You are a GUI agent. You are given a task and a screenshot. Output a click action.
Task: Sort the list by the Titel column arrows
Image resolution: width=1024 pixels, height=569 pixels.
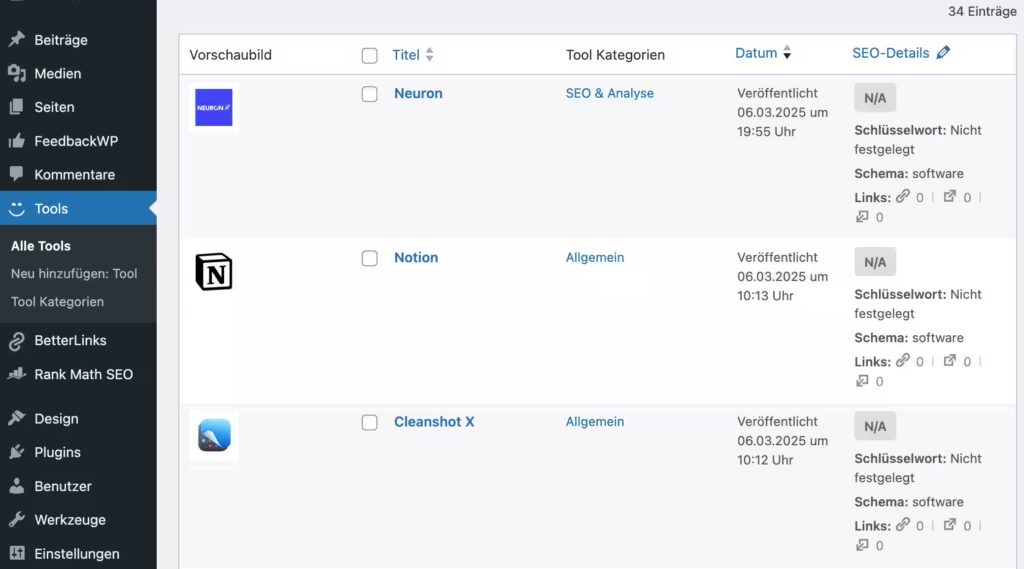[x=429, y=55]
